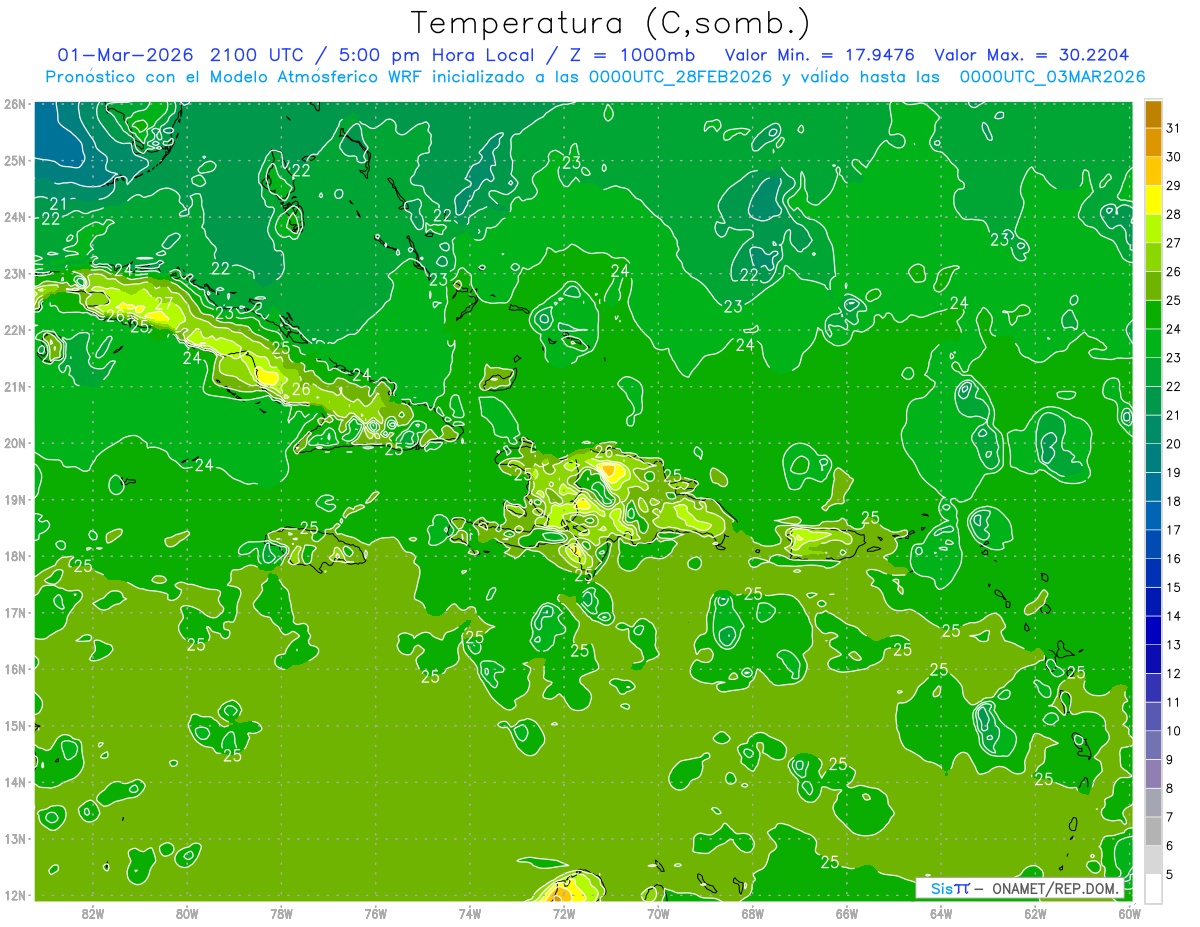Click the 70W longitude axis label

[658, 913]
